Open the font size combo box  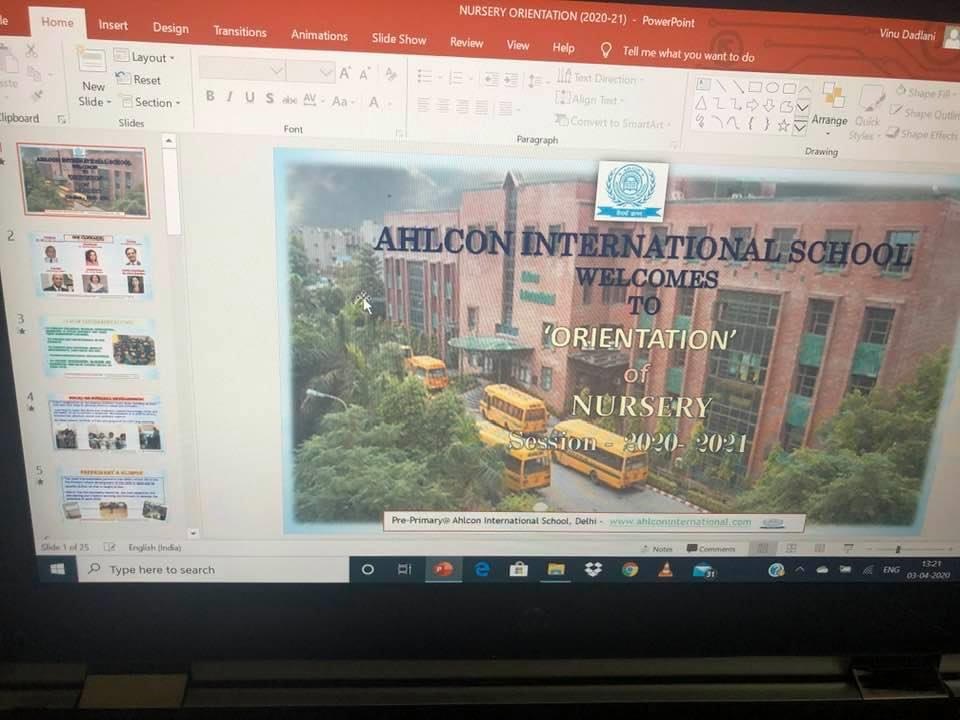coord(310,72)
